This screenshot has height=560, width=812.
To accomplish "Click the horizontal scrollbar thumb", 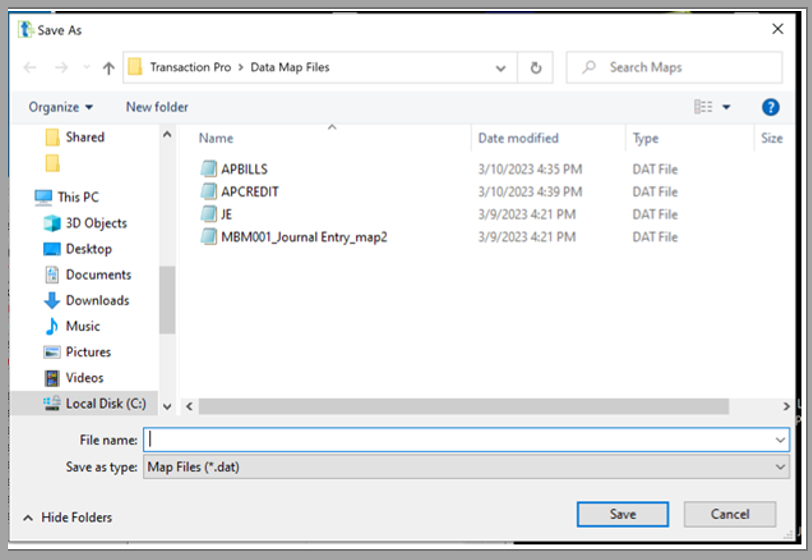I will [x=463, y=407].
